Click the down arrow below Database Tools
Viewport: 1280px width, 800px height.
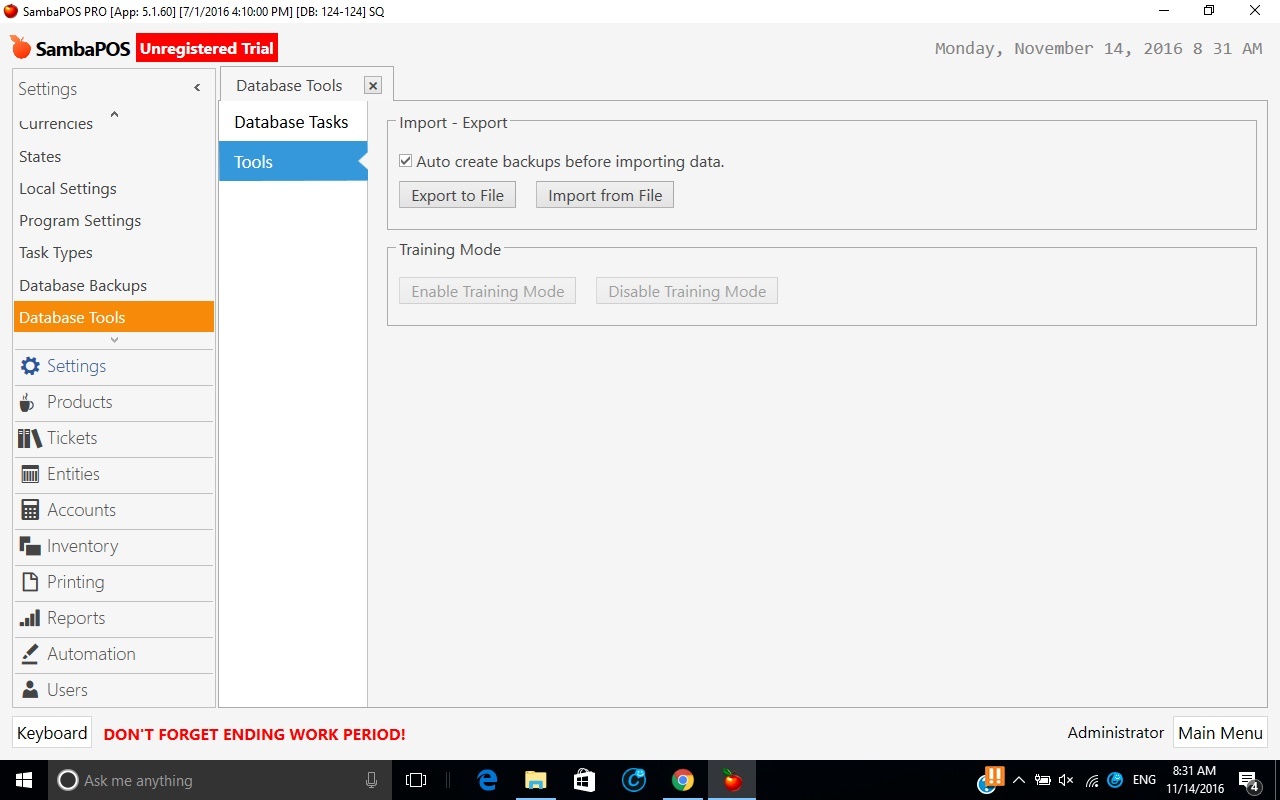click(114, 340)
